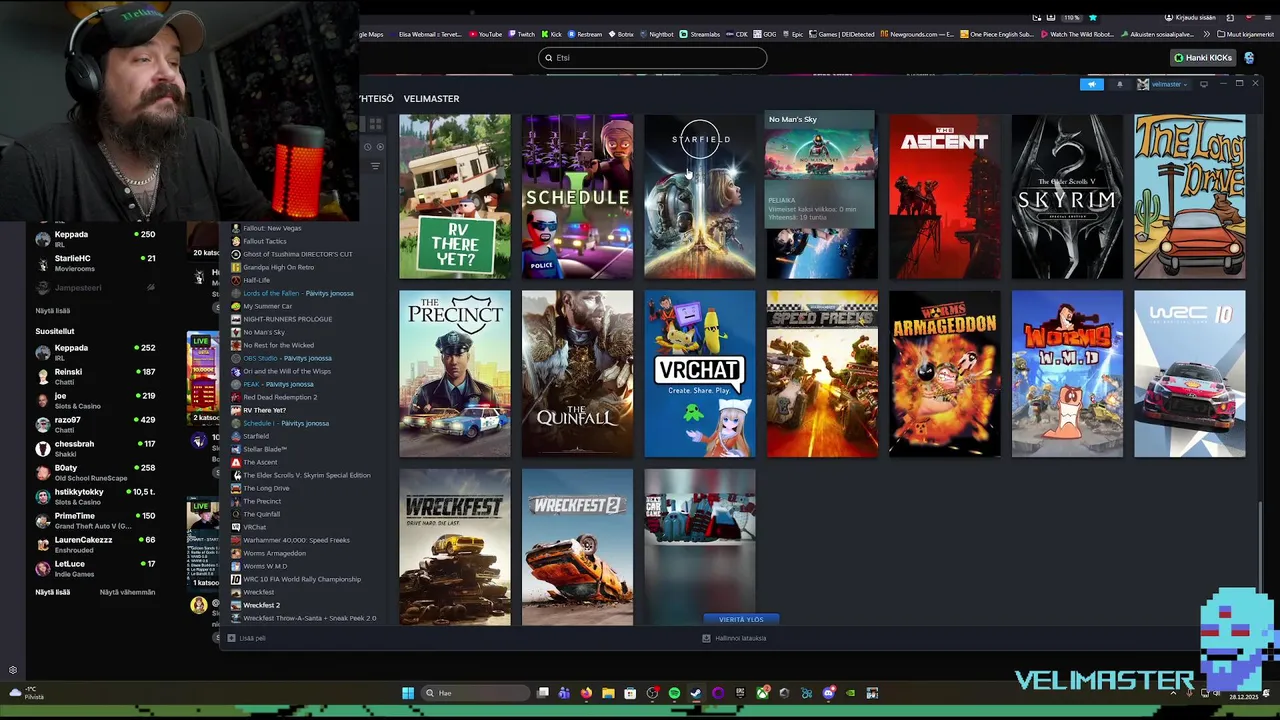This screenshot has height=720, width=1280.
Task: Open the Nightbot bookmark
Action: pos(656,34)
